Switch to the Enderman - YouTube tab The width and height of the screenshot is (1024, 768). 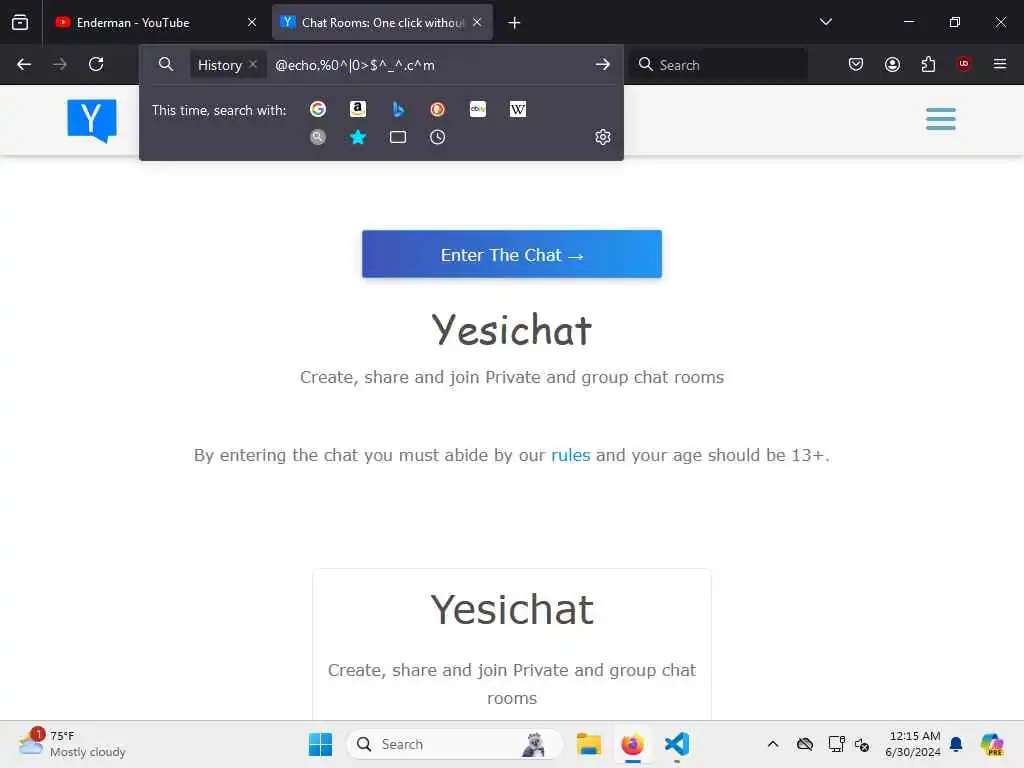(x=157, y=23)
